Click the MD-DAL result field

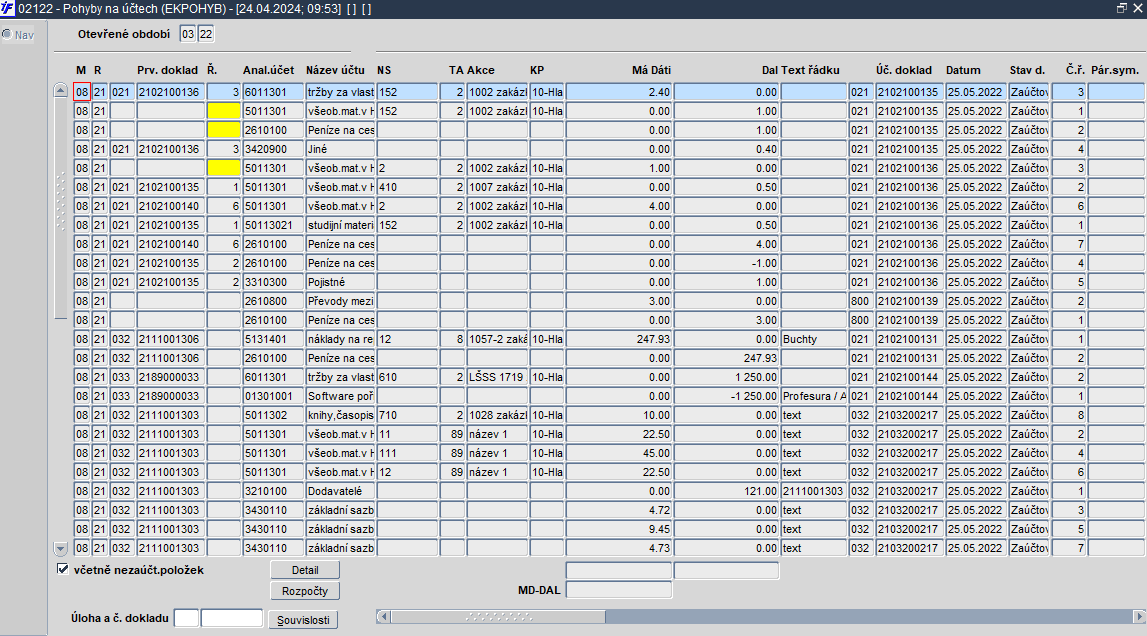click(619, 590)
